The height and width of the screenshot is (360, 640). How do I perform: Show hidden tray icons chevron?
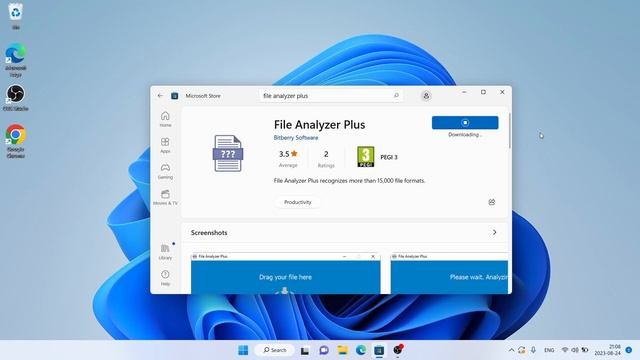(x=511, y=350)
